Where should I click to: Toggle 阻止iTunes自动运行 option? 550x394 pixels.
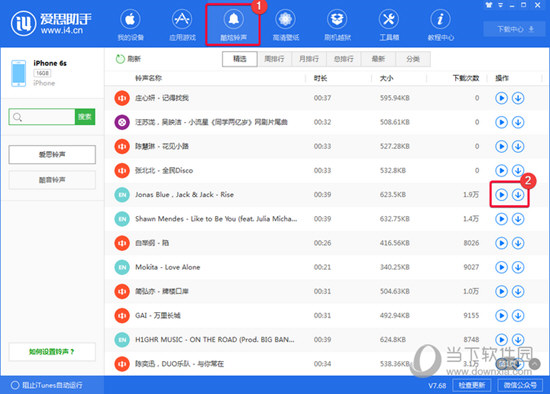(x=15, y=385)
